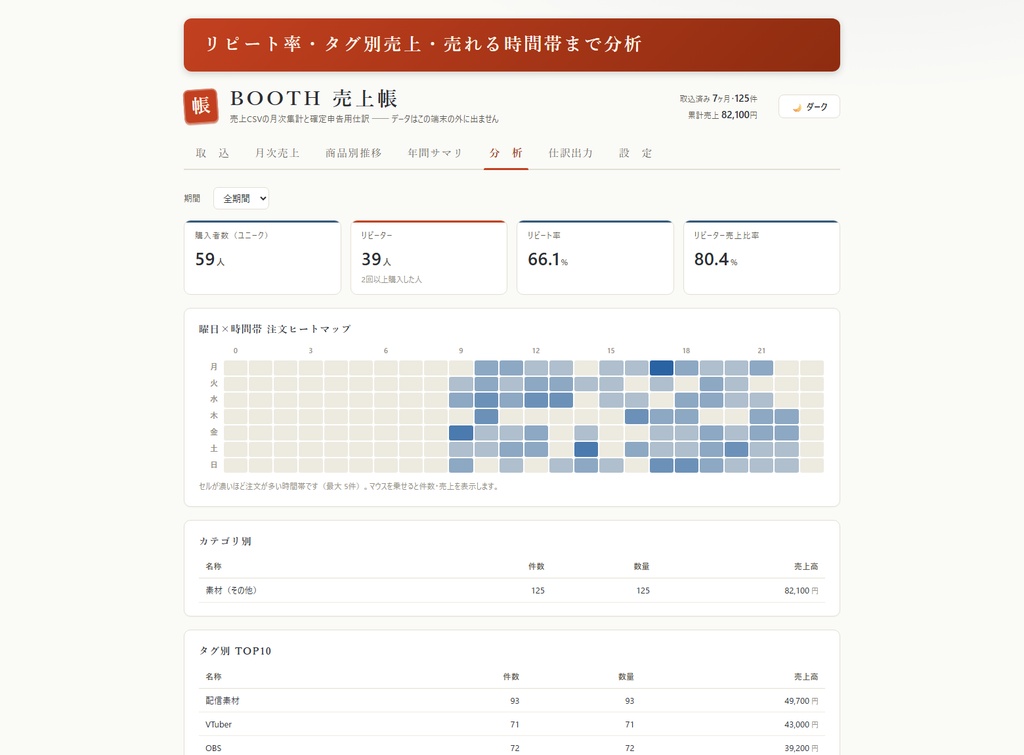Viewport: 1024px width, 755px height.
Task: Select the Friday 9時 heatmap cell
Action: [461, 432]
